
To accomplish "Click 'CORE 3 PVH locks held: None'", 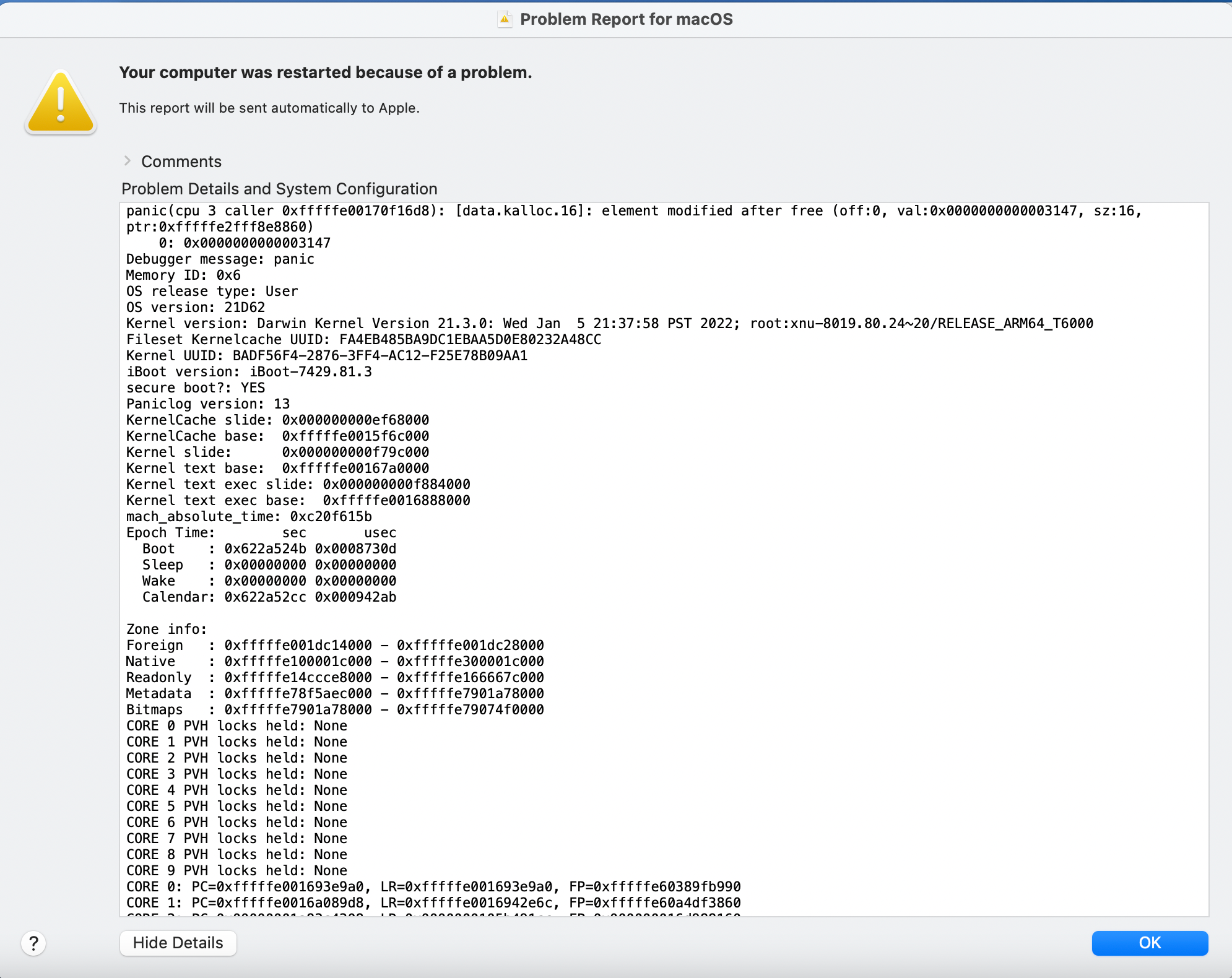I will point(236,774).
